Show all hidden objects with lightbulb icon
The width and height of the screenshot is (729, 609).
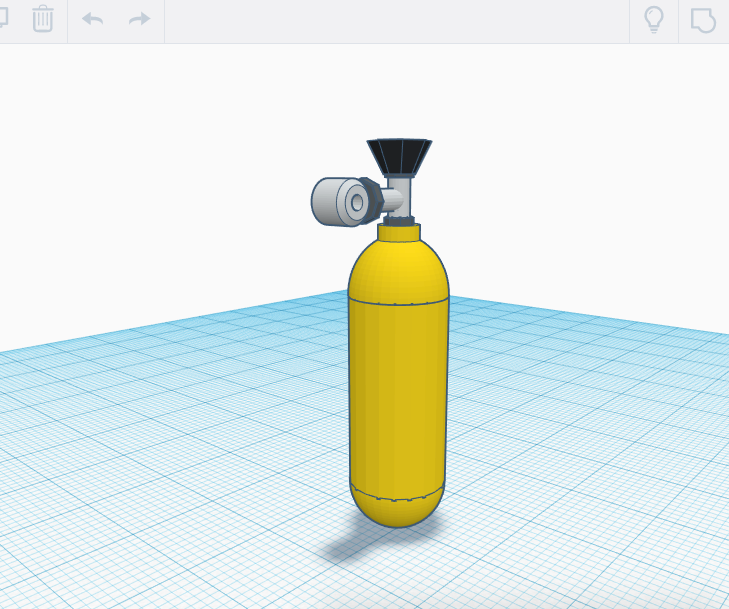[654, 19]
